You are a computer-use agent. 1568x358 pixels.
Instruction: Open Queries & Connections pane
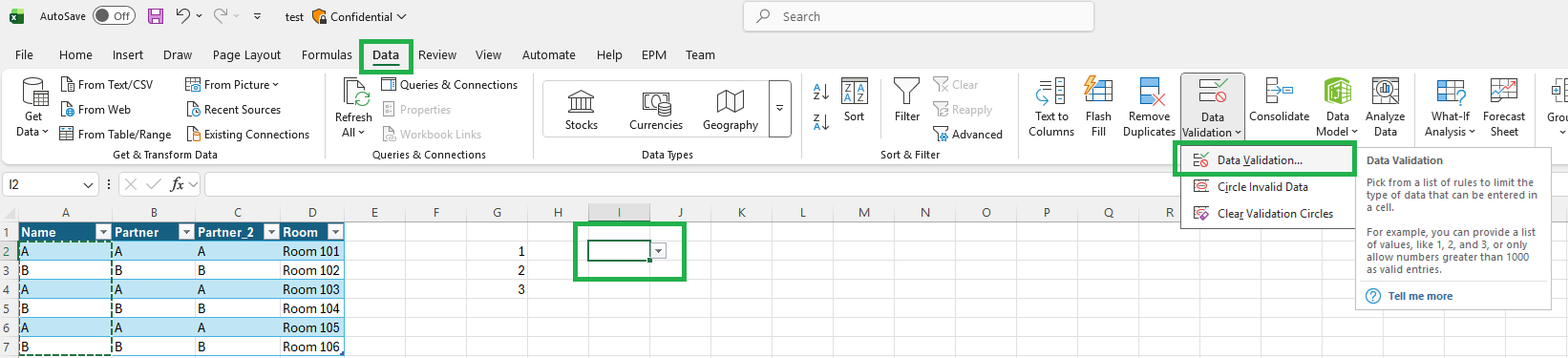tap(449, 84)
